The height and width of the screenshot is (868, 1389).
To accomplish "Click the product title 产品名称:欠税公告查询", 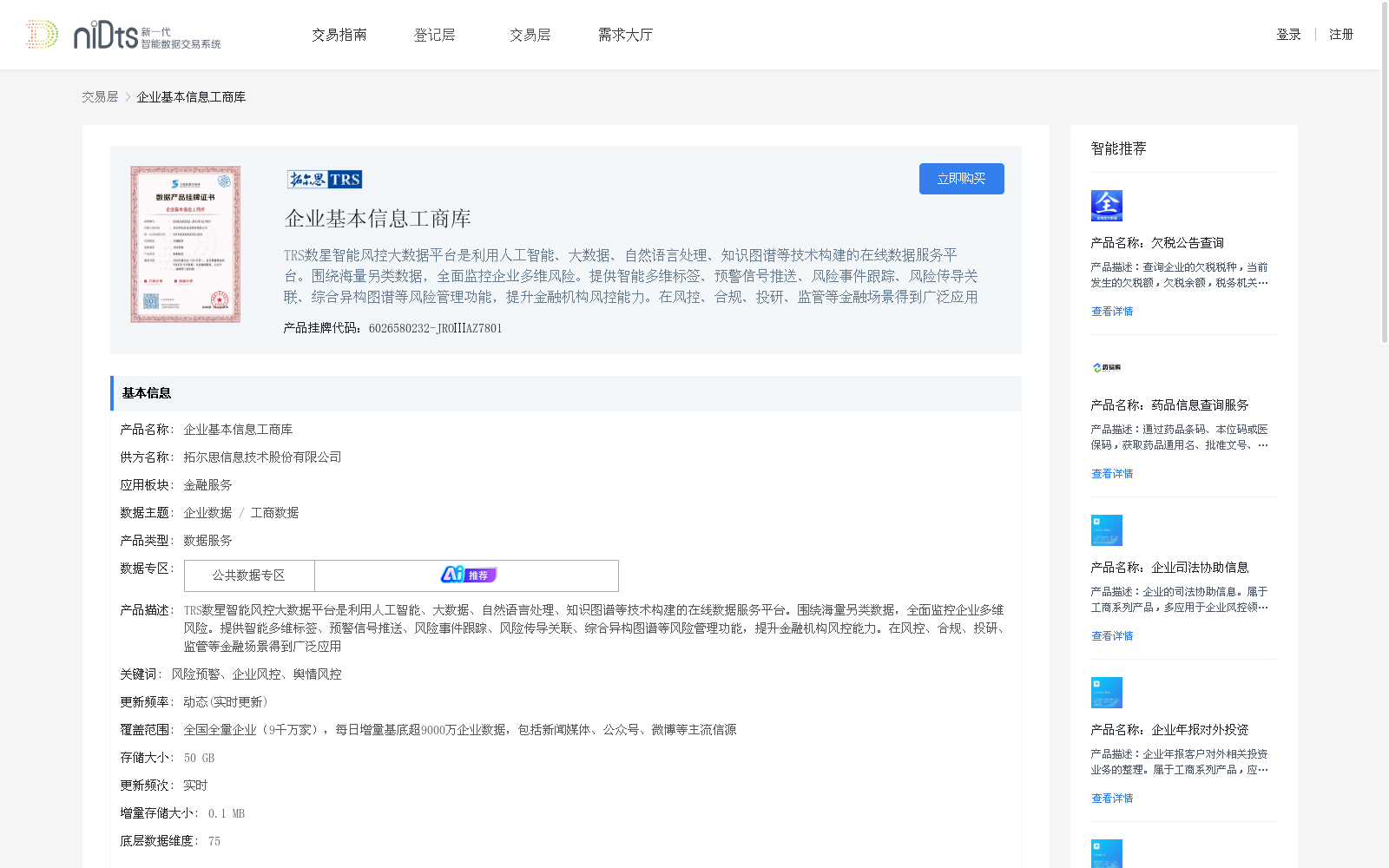I will 1157,243.
